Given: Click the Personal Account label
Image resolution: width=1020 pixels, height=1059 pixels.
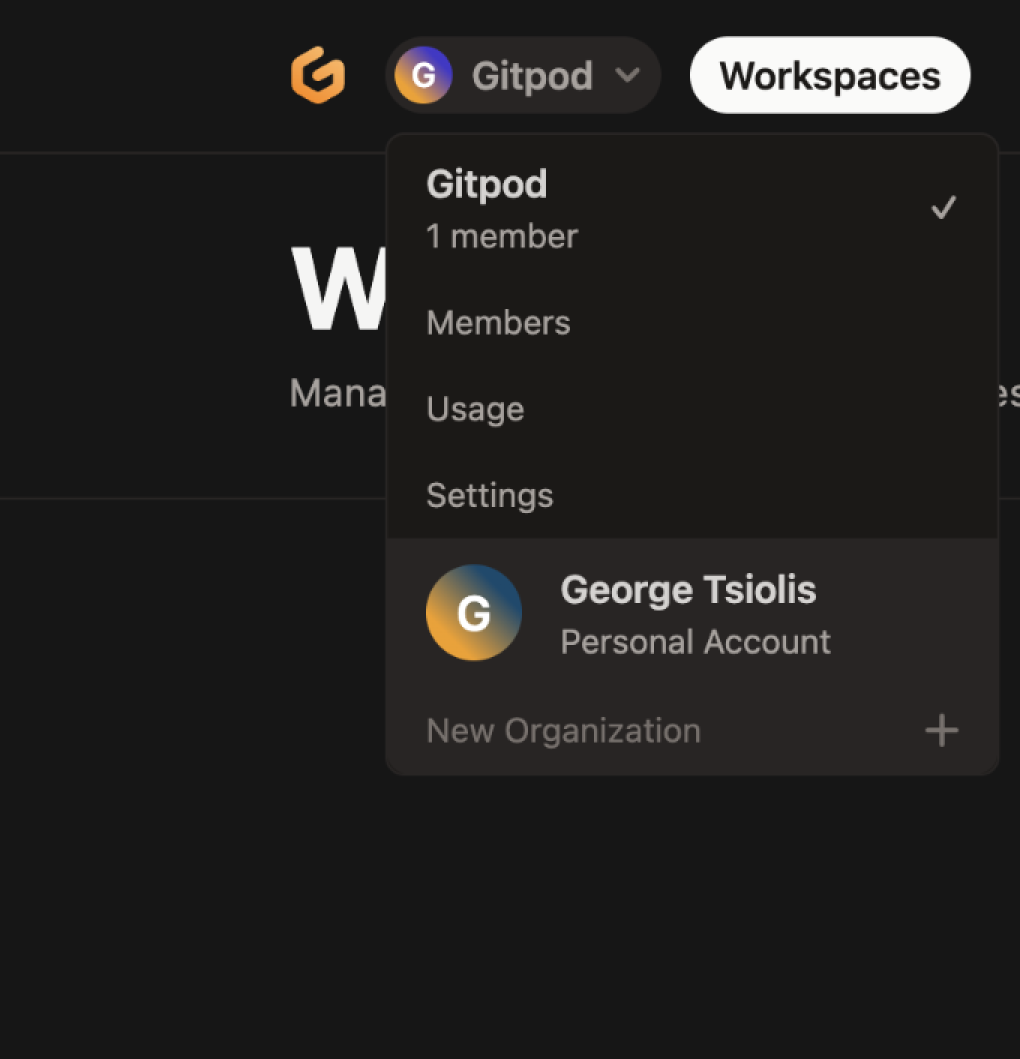Looking at the screenshot, I should [695, 641].
